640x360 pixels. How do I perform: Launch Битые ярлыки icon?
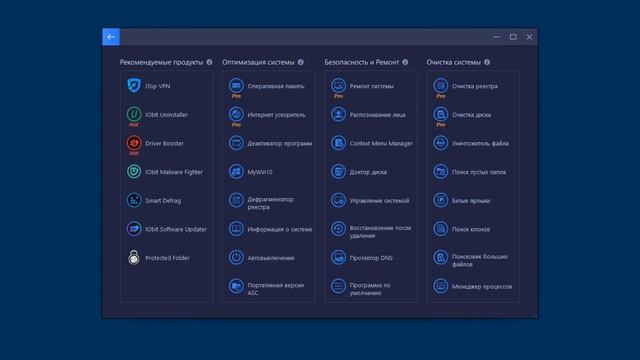[x=440, y=200]
